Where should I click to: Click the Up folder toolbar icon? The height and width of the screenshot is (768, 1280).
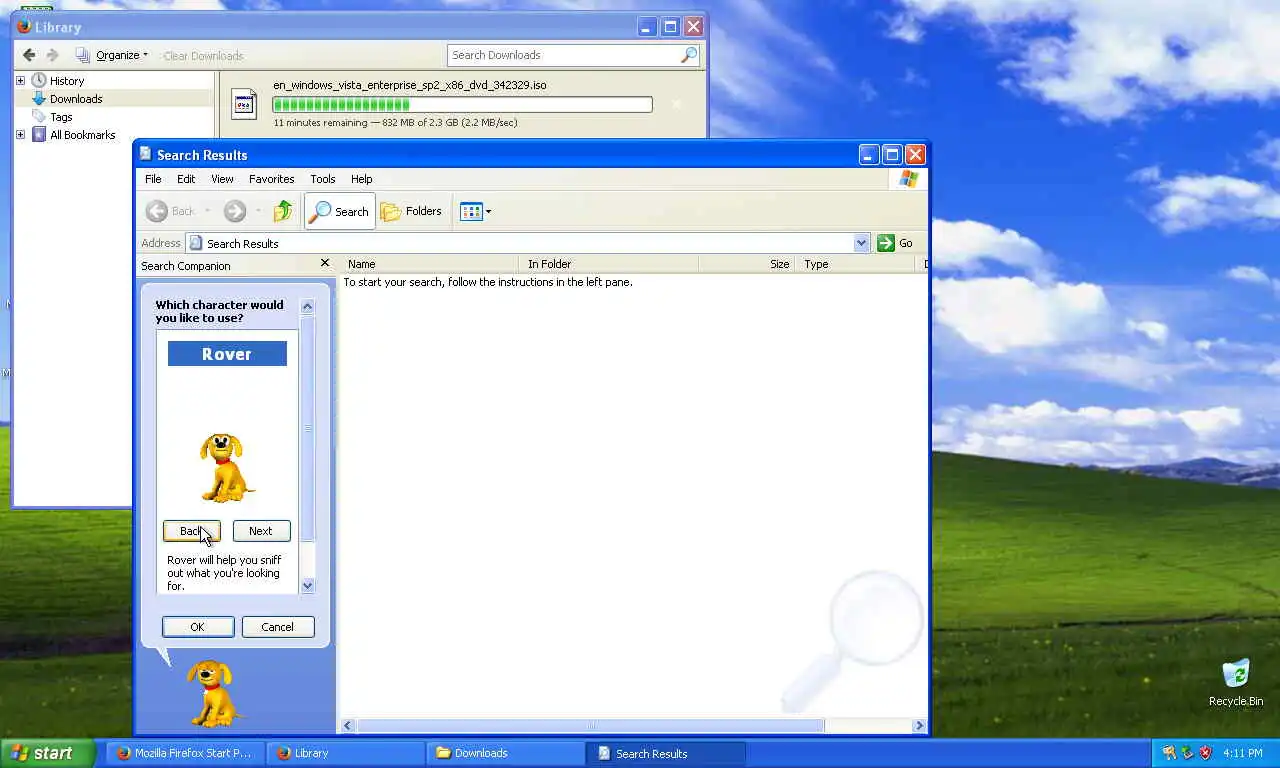click(283, 211)
